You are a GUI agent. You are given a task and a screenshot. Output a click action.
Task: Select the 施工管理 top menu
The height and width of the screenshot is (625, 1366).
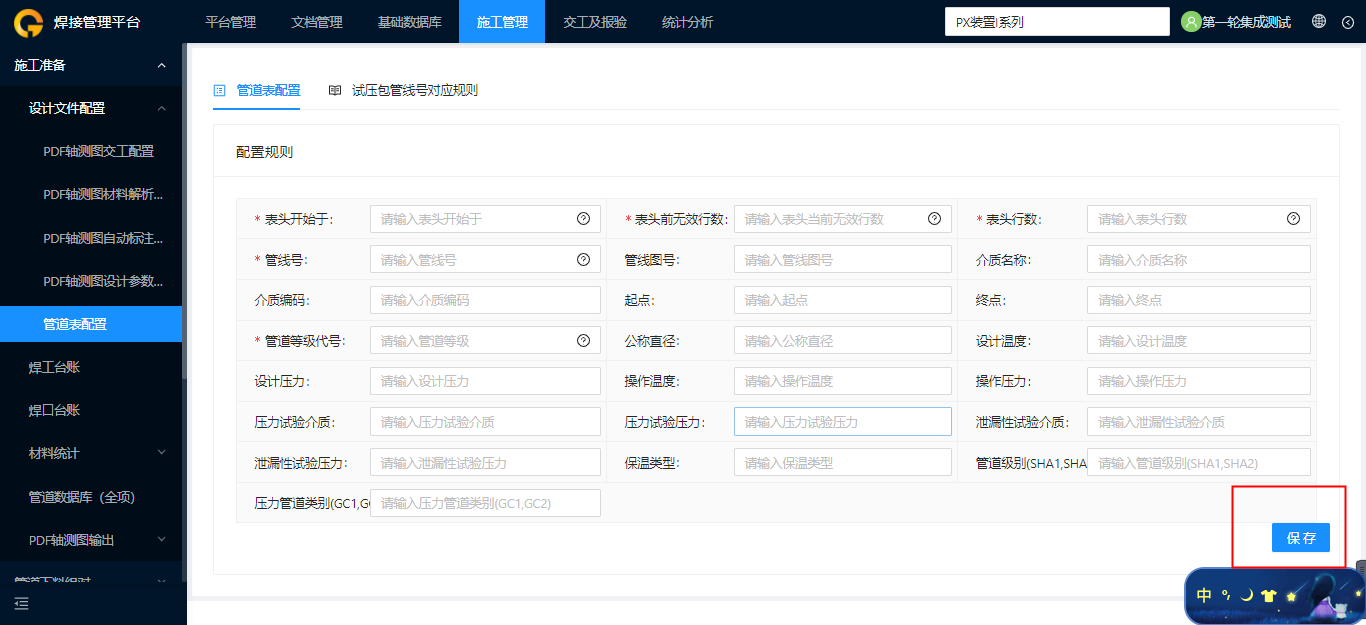coord(502,22)
